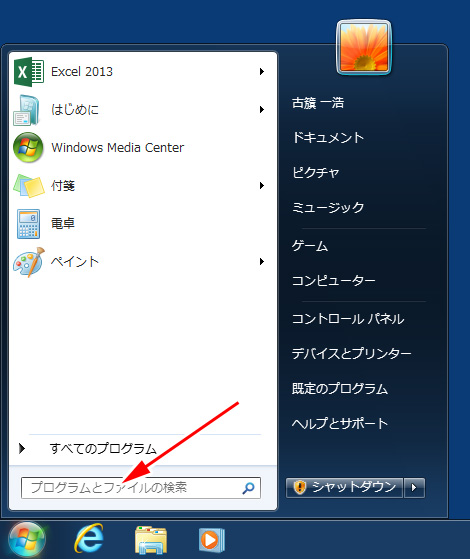Expand the ペイント jump list arrow

(262, 262)
